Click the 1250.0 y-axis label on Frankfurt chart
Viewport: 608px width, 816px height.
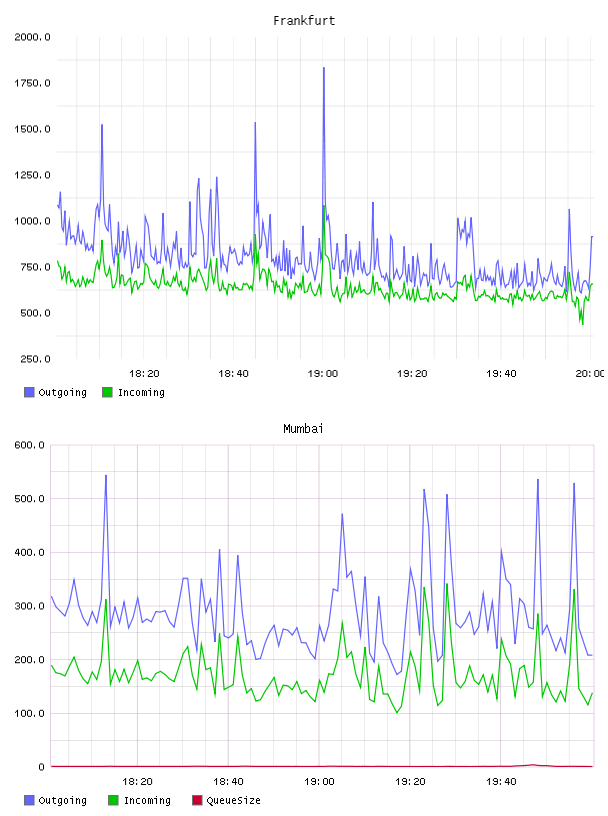[x=32, y=175]
